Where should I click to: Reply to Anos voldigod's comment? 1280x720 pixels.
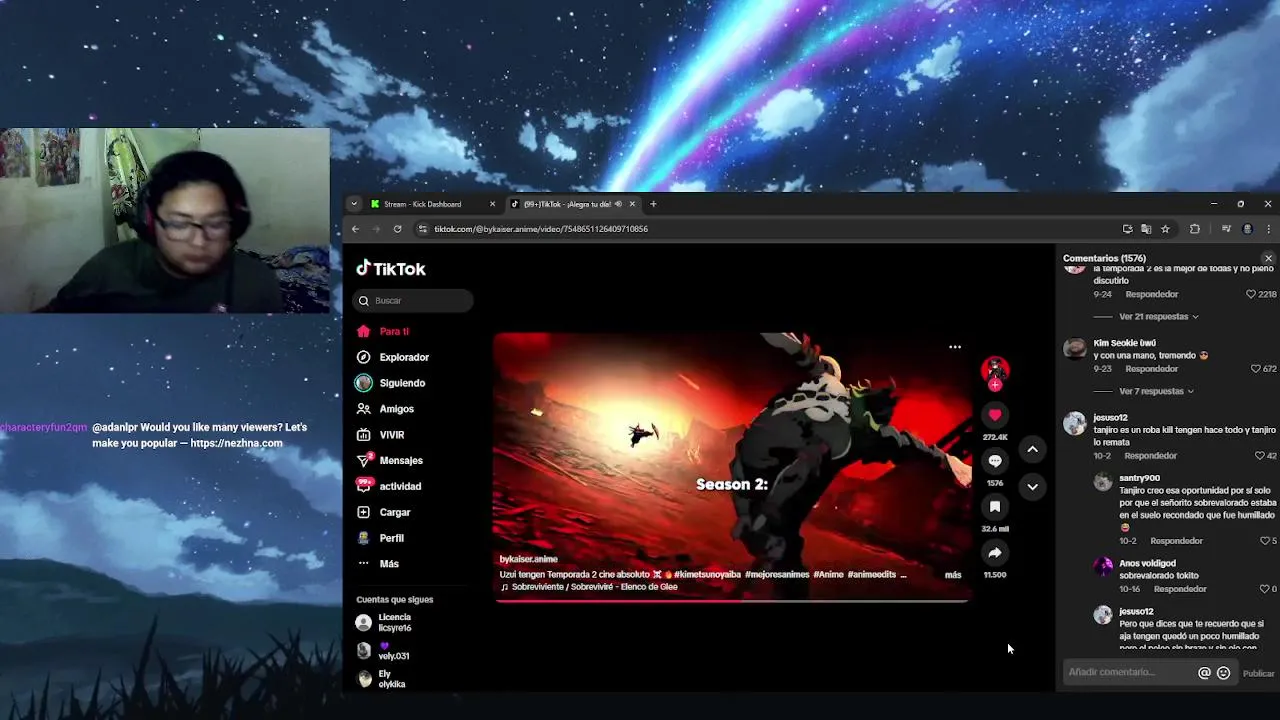(1180, 589)
